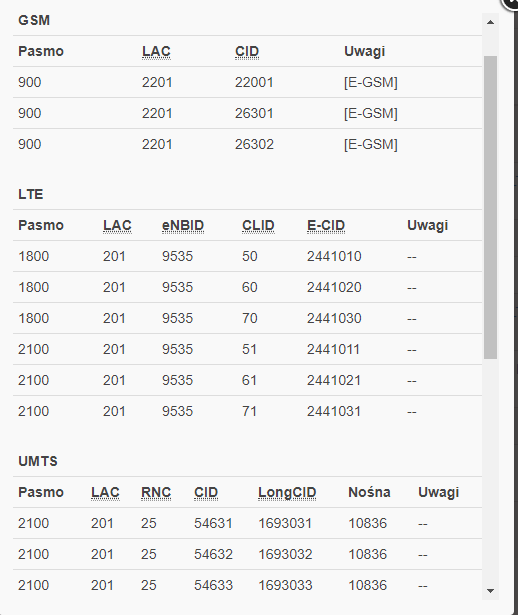Screen dimensions: 518x615
Task: Click the vertical scrollbar thumb
Action: pos(490,207)
